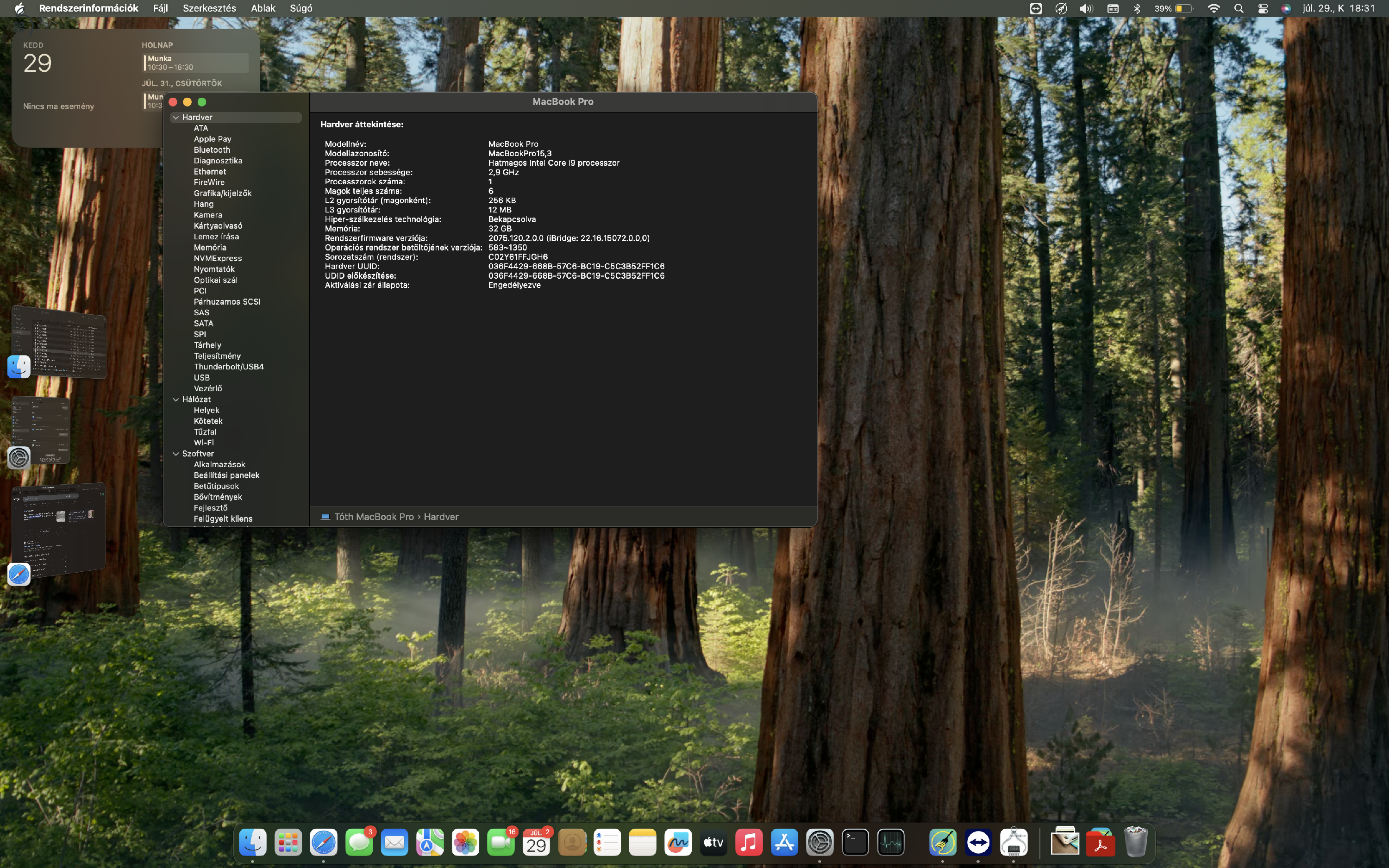
Task: Switch to Finder window thumbnail in Stage Manager
Action: 60,342
